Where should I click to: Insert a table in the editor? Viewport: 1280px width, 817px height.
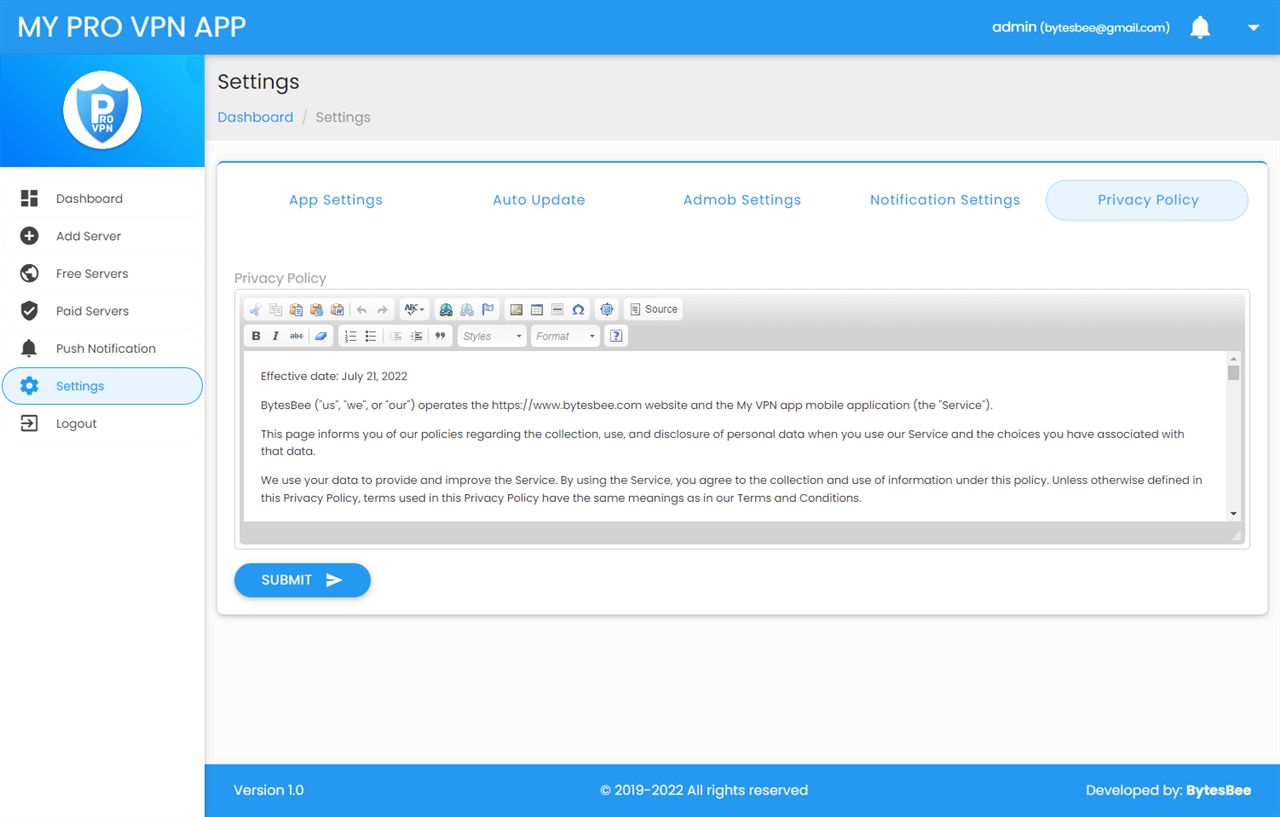tap(537, 310)
